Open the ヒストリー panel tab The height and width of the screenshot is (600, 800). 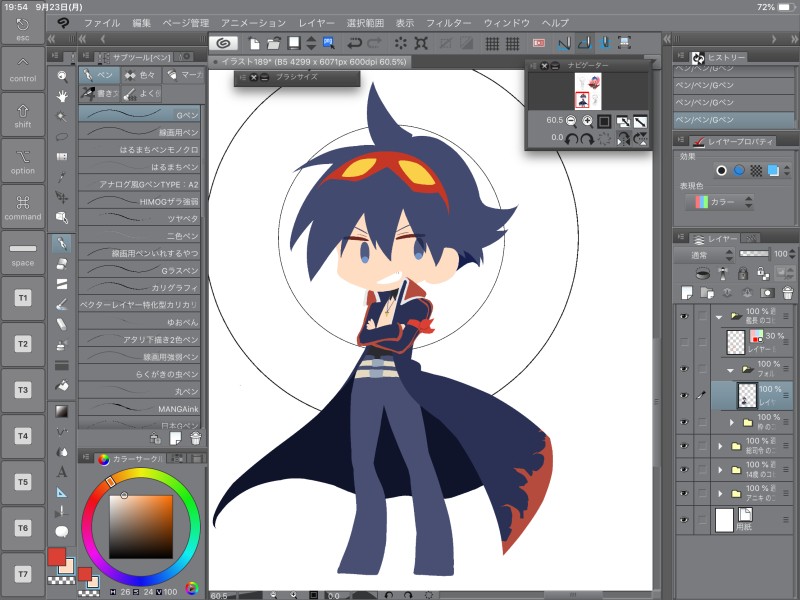click(x=719, y=58)
